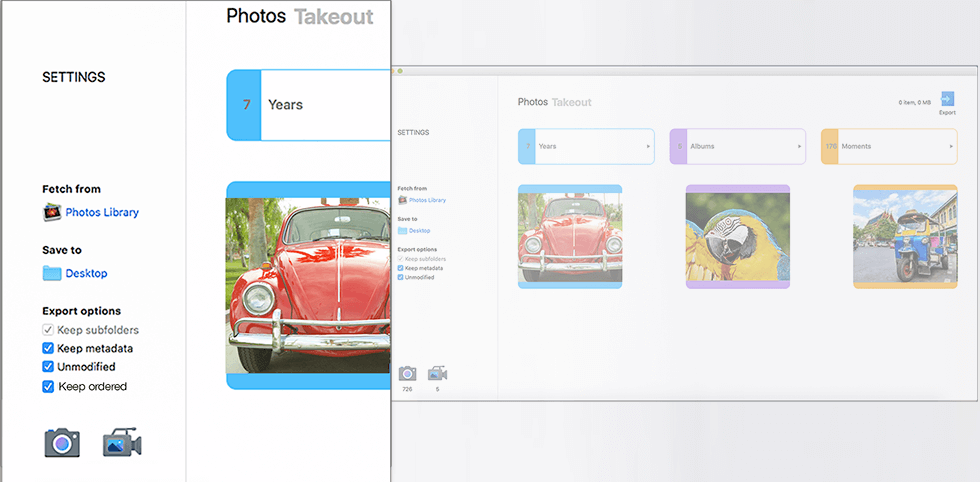Select the Years card in the small window
The width and height of the screenshot is (980, 482).
586,146
